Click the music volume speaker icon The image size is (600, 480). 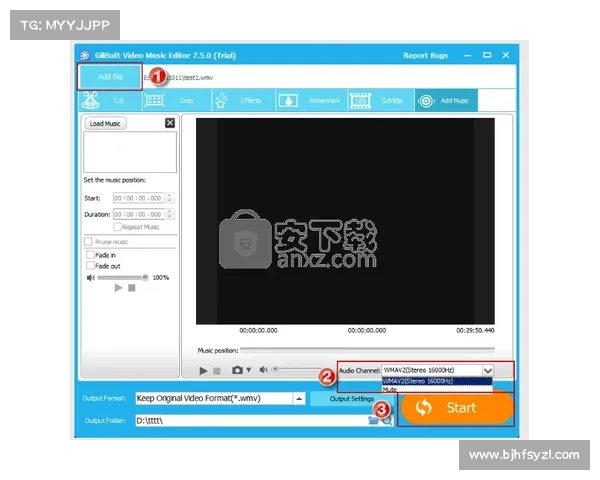pos(90,278)
